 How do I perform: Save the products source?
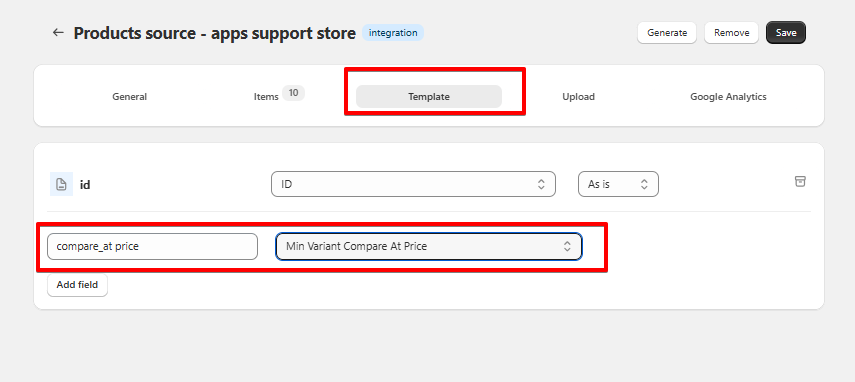click(x=786, y=33)
